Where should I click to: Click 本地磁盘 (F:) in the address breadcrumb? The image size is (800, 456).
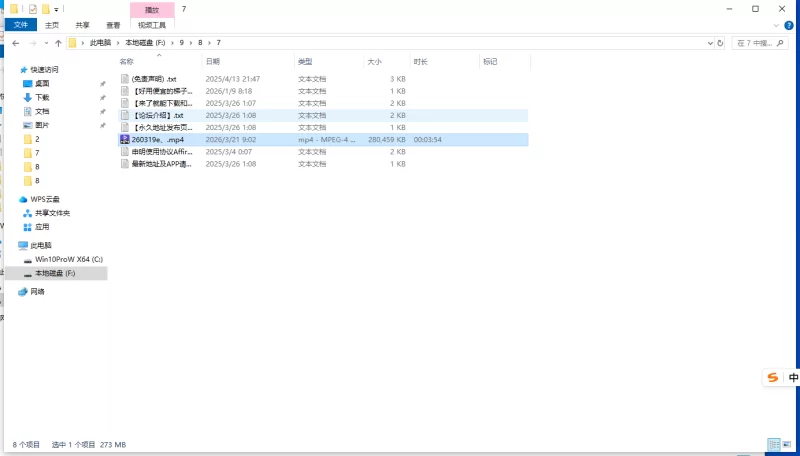coord(145,43)
